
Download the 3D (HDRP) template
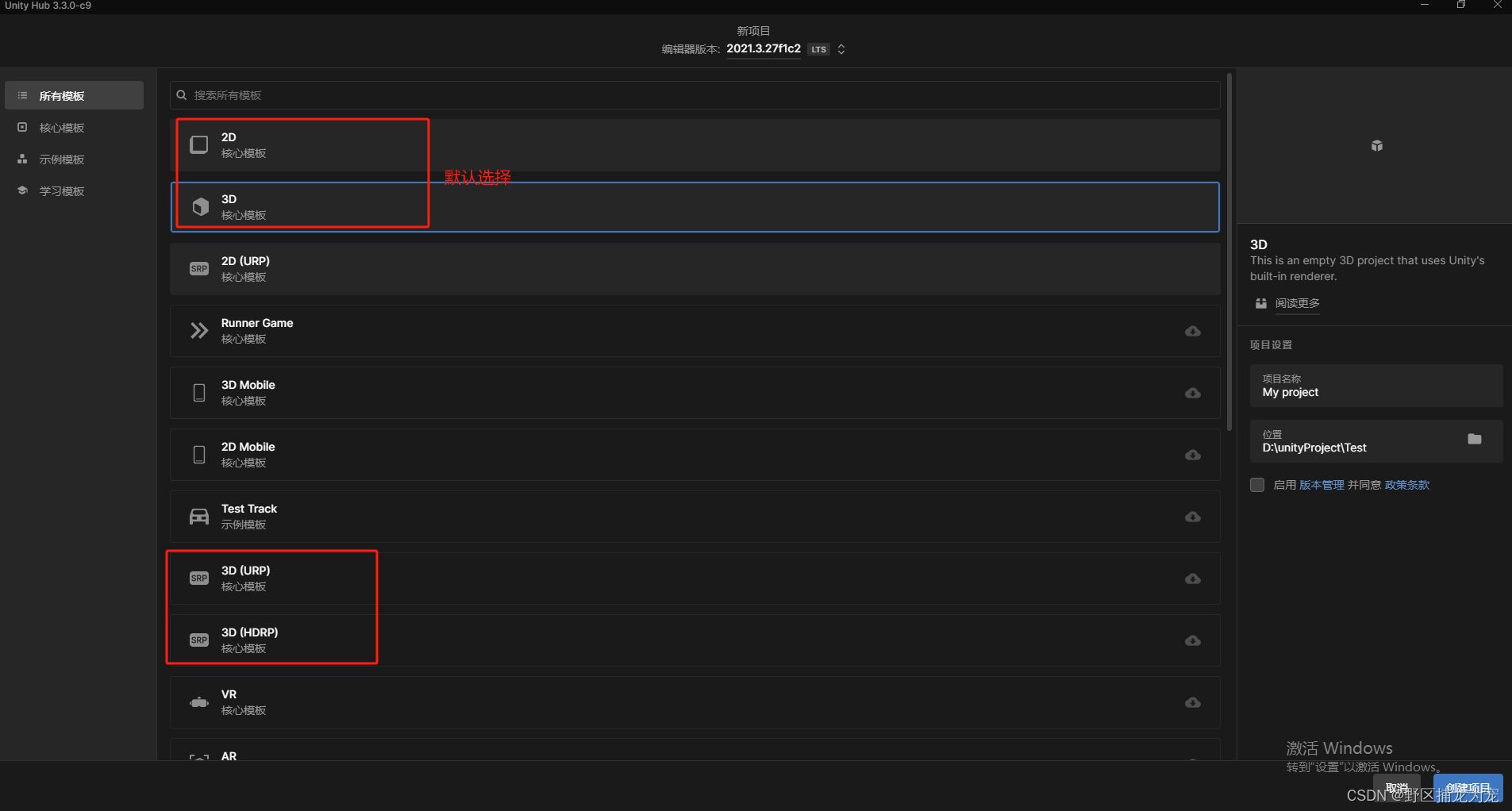coord(1192,640)
